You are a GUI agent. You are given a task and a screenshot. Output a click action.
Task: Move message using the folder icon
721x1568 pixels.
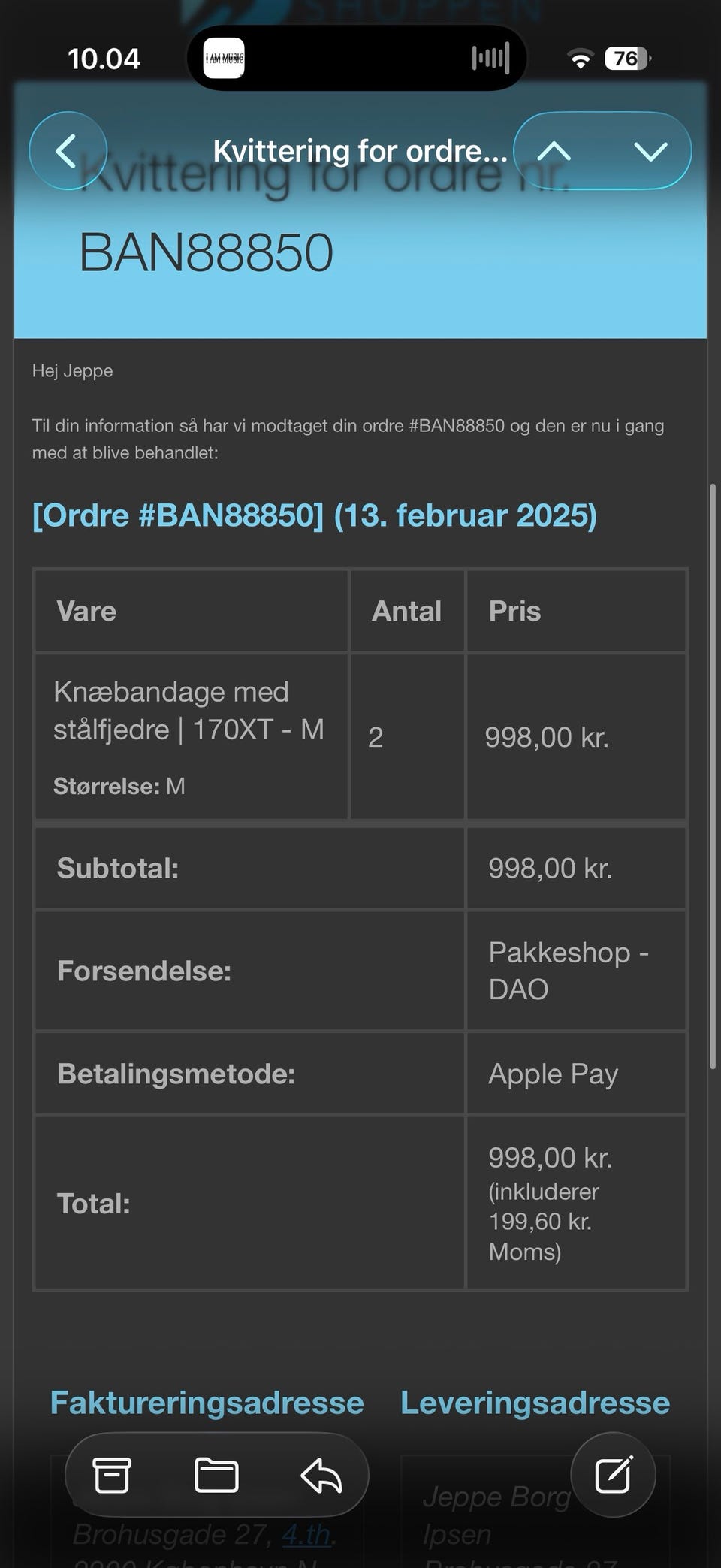216,1475
